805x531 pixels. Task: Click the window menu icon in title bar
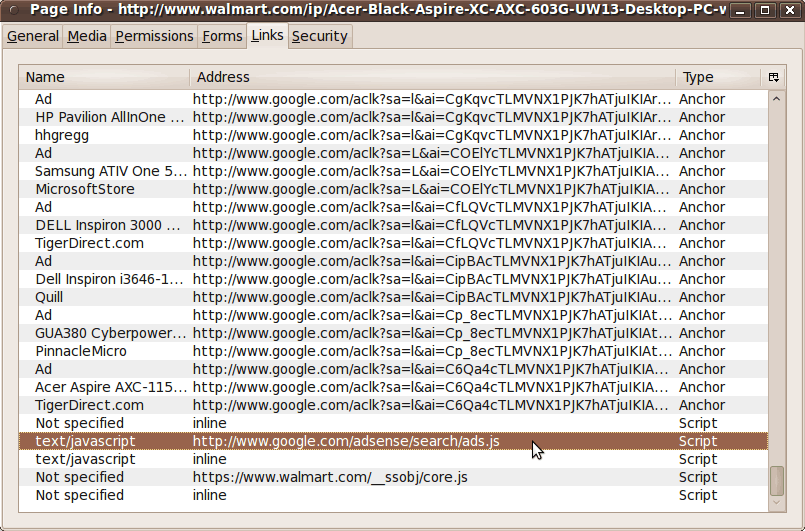coord(14,9)
